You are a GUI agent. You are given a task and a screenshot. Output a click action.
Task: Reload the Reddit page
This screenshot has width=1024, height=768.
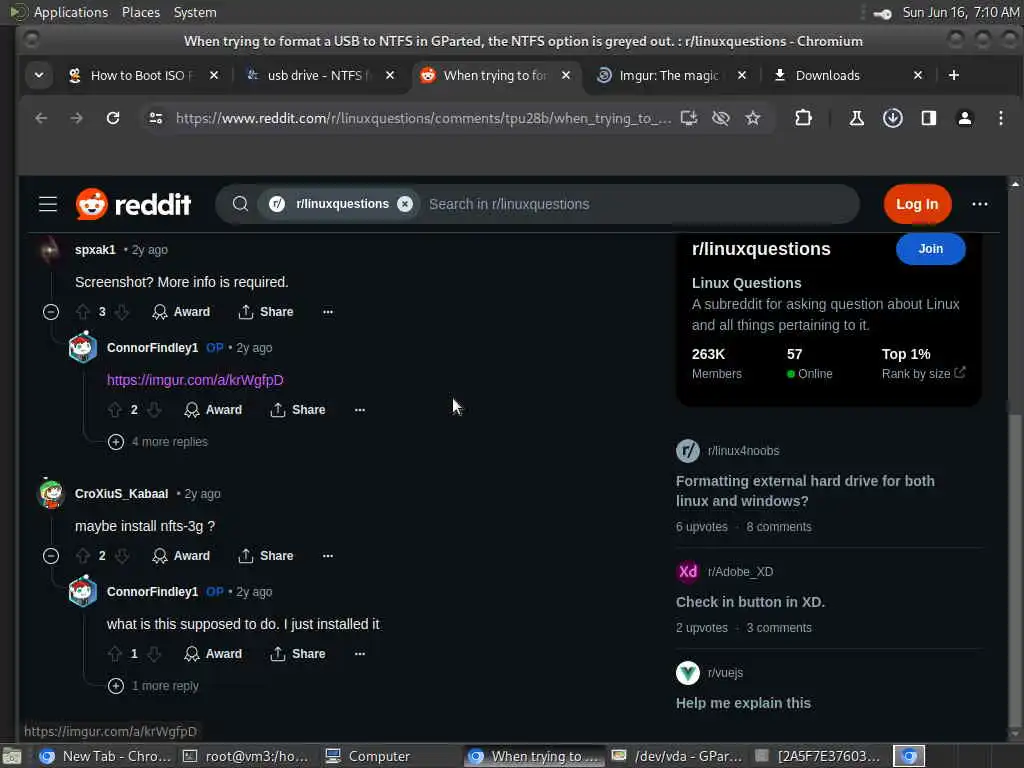point(113,118)
